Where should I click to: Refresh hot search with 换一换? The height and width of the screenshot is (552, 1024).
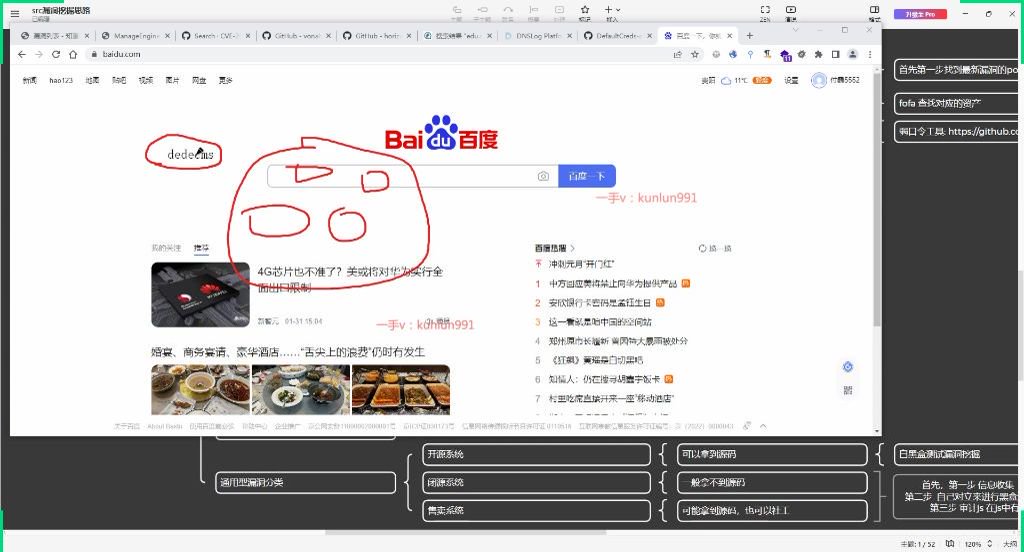[715, 248]
